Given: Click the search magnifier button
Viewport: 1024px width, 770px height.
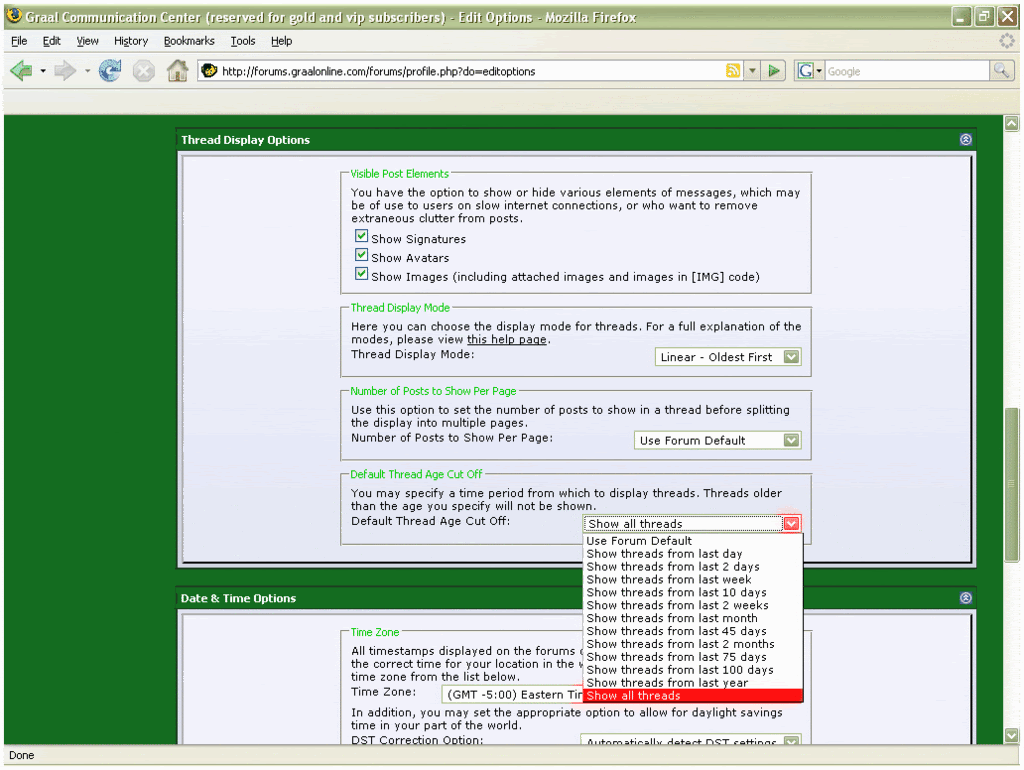Looking at the screenshot, I should click(x=1000, y=71).
